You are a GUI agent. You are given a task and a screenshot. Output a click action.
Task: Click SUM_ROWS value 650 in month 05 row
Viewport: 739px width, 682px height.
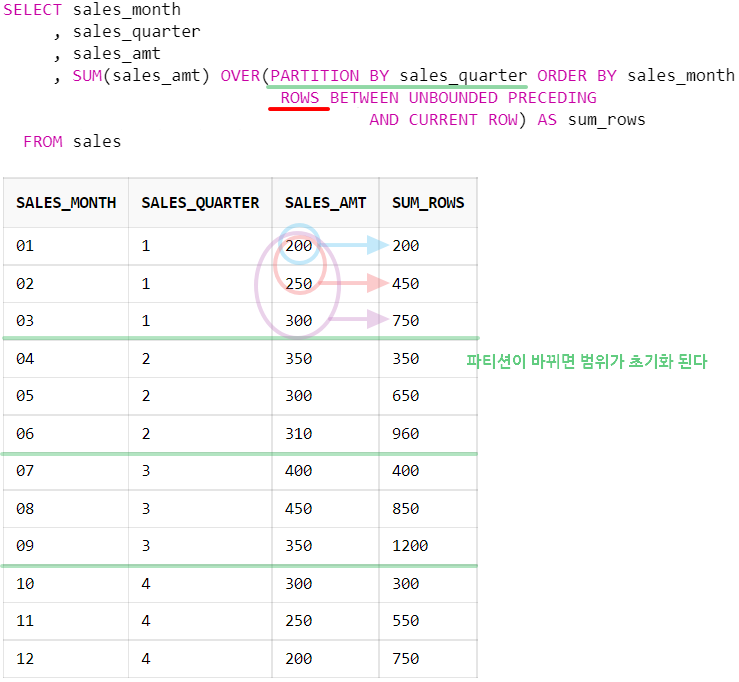tap(405, 395)
